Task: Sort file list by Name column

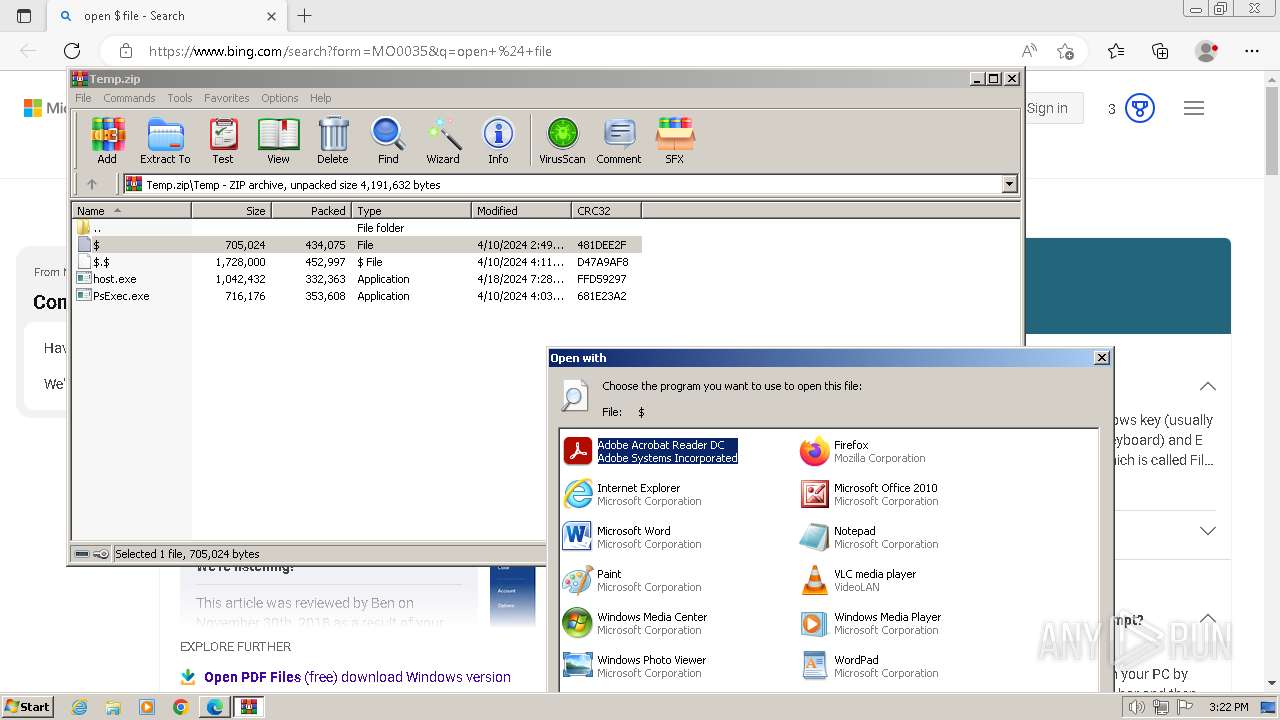Action: (131, 210)
